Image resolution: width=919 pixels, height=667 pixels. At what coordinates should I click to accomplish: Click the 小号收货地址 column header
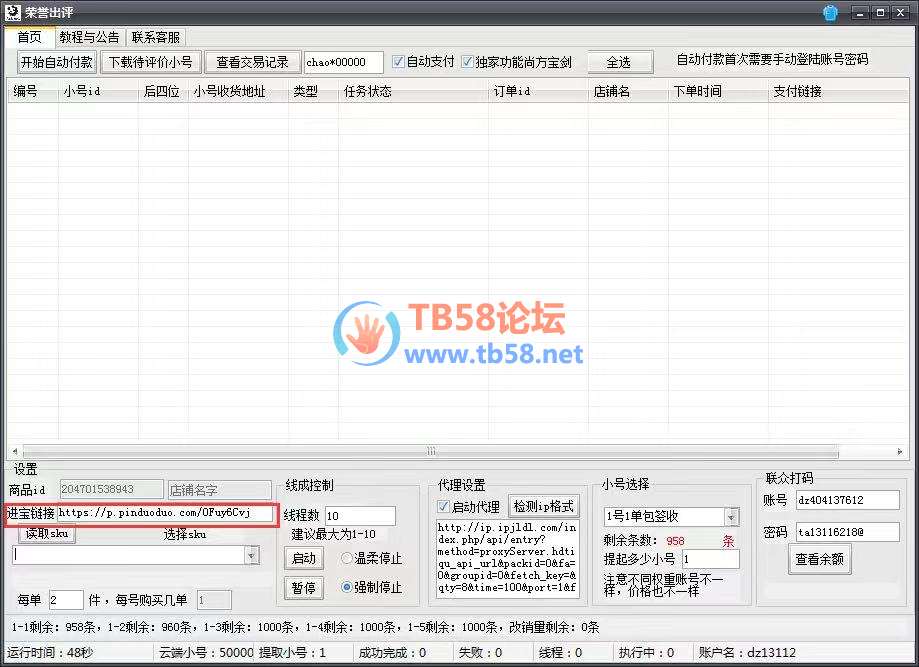[x=238, y=91]
